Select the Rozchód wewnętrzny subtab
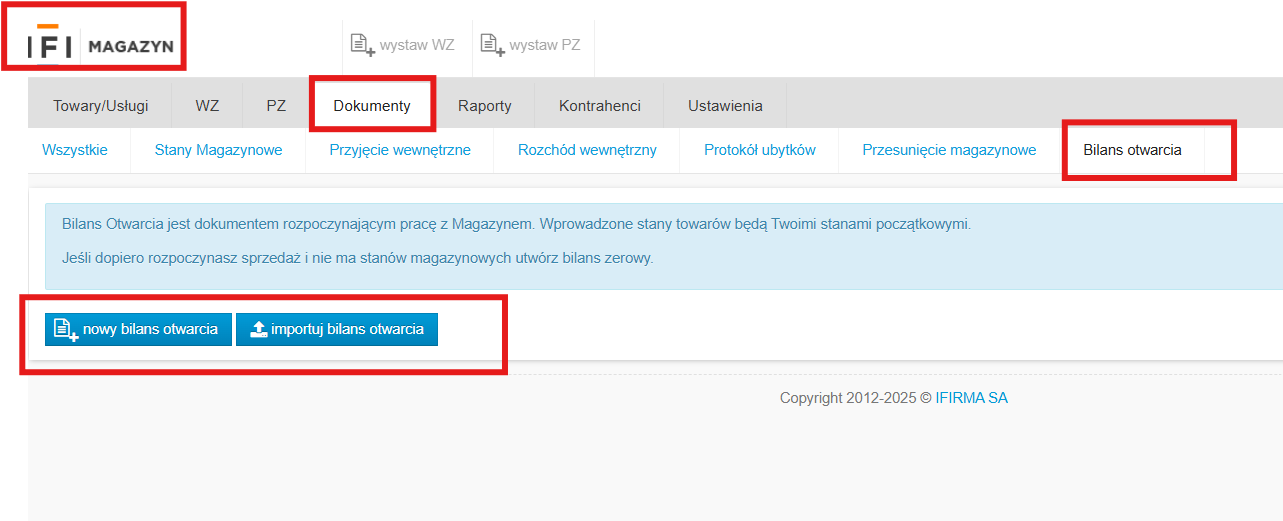This screenshot has width=1283, height=521. 587,150
